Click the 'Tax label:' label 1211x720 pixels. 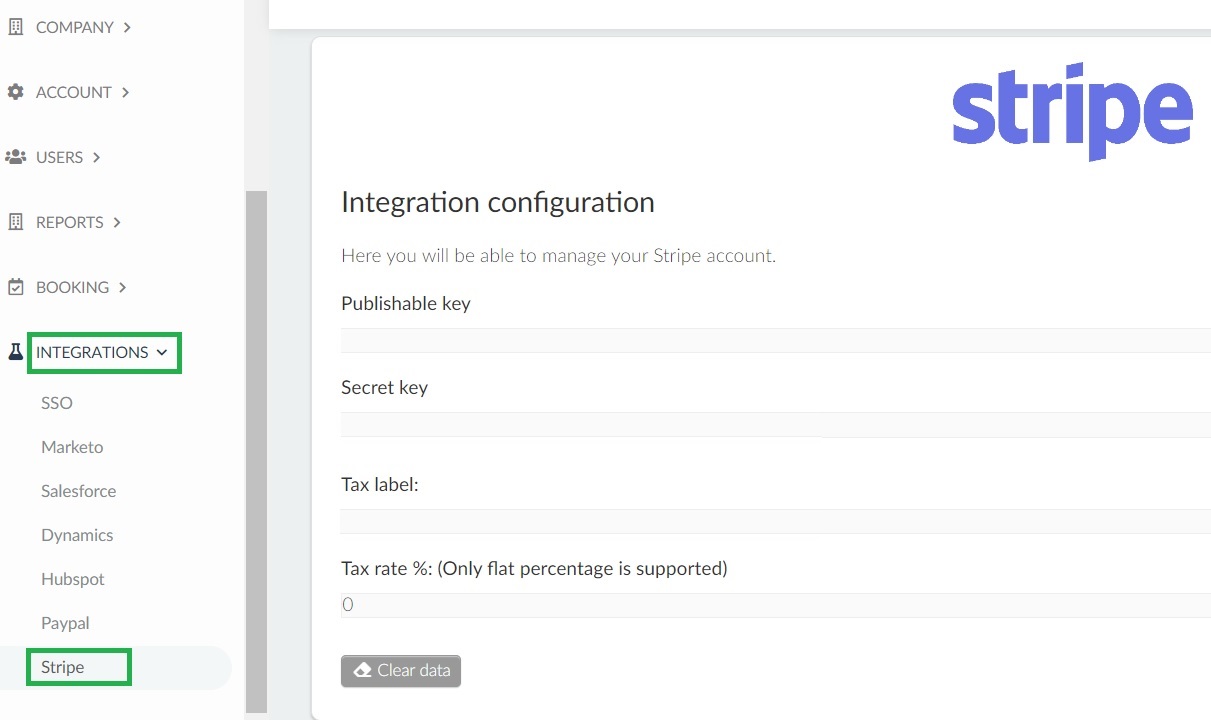(380, 484)
